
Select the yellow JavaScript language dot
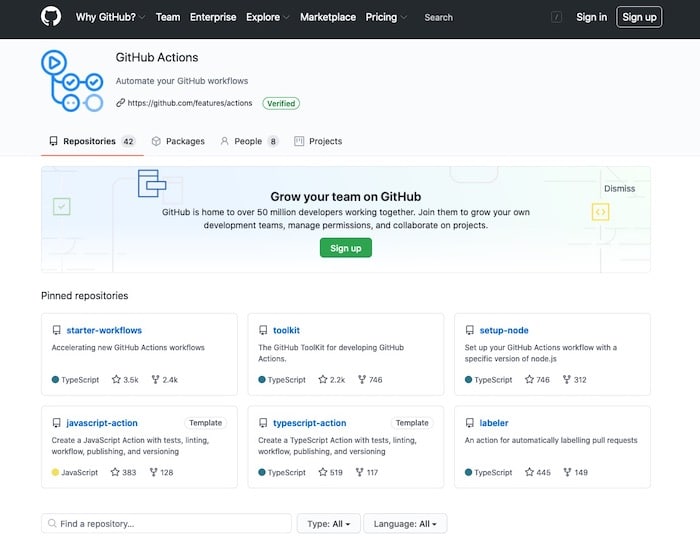(x=55, y=472)
